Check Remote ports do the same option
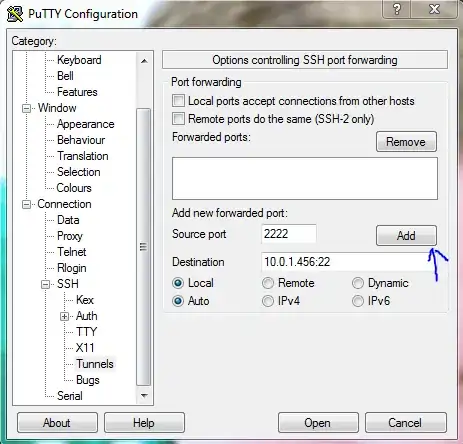Image resolution: width=463 pixels, height=444 pixels. pos(178,119)
